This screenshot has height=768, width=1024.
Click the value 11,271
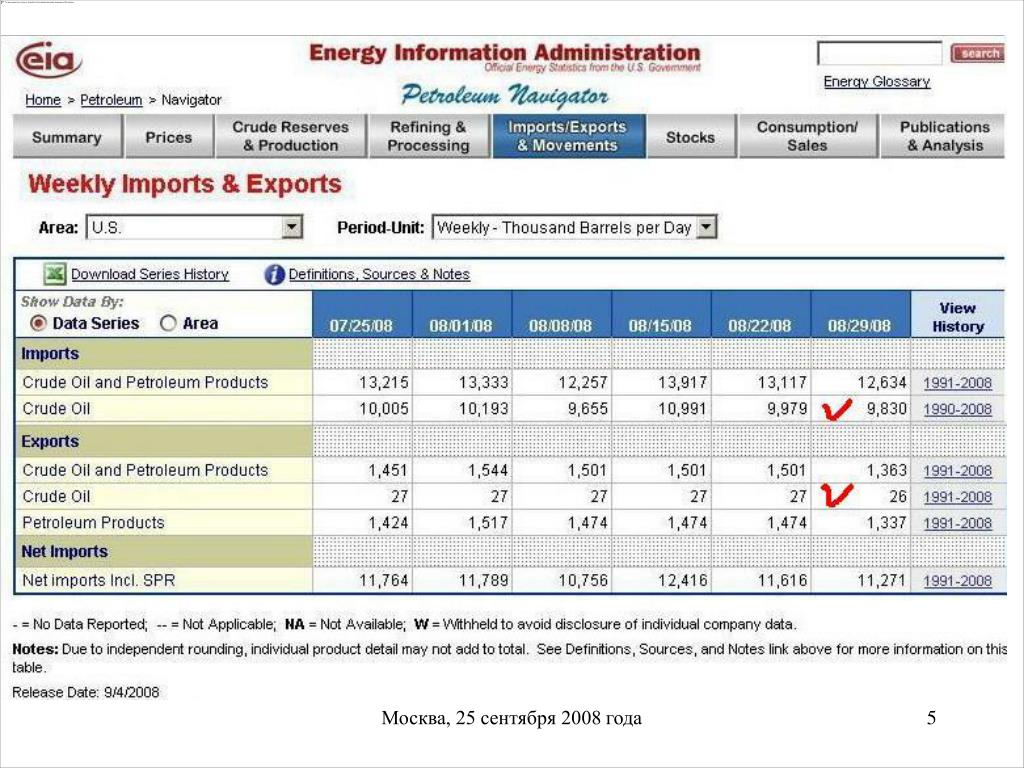click(x=882, y=580)
